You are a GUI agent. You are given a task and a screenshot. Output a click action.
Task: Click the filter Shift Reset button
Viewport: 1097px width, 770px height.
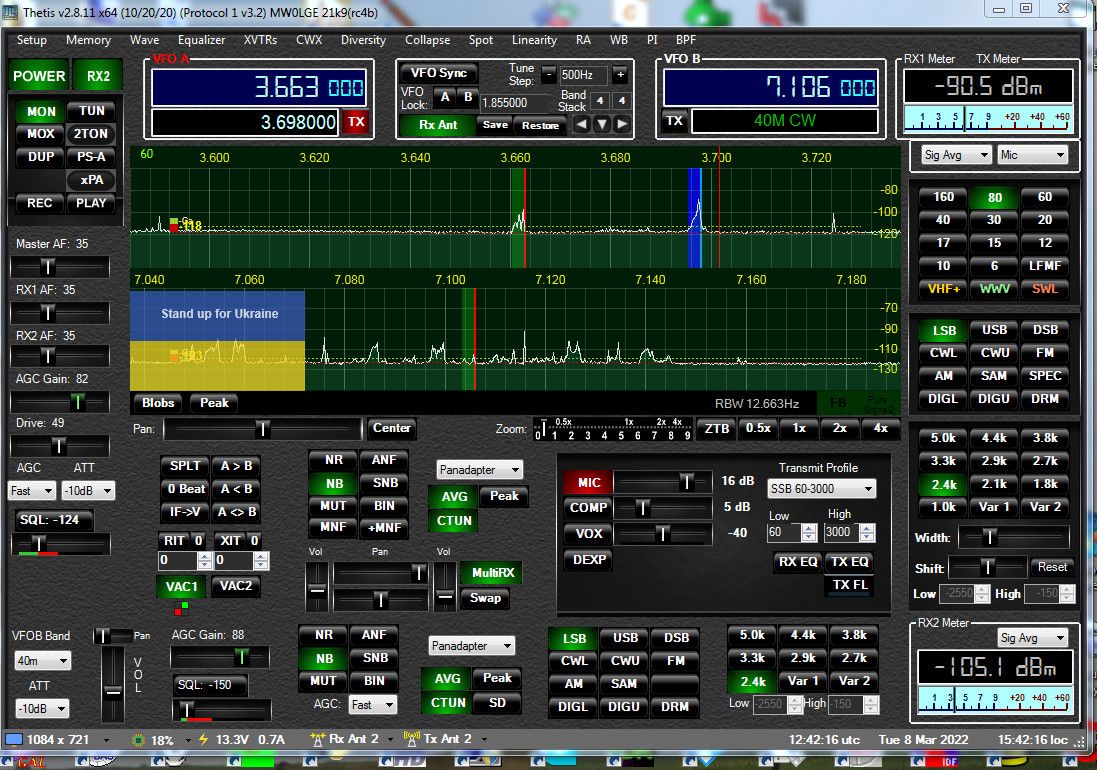coord(1052,566)
